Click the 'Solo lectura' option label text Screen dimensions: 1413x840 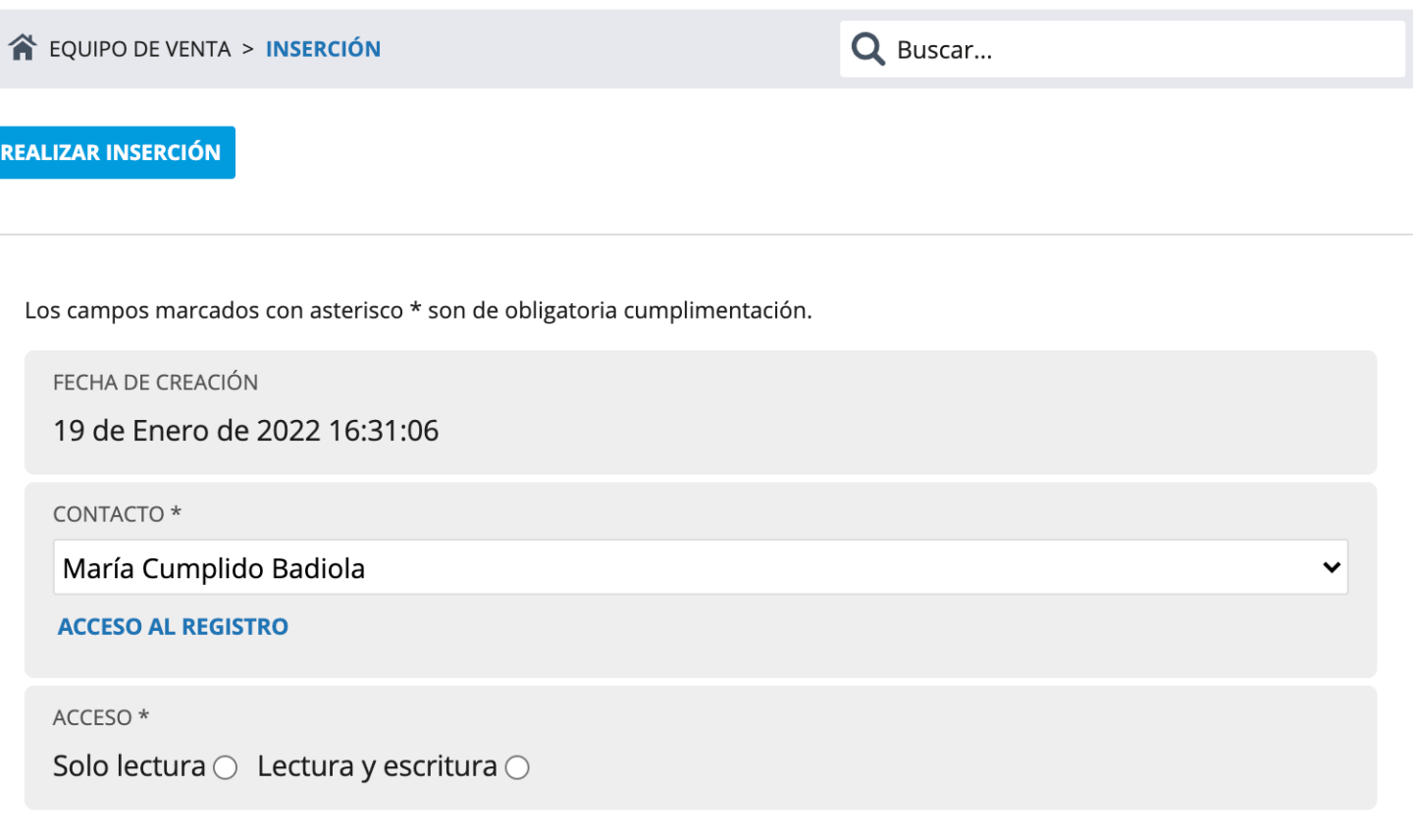130,766
